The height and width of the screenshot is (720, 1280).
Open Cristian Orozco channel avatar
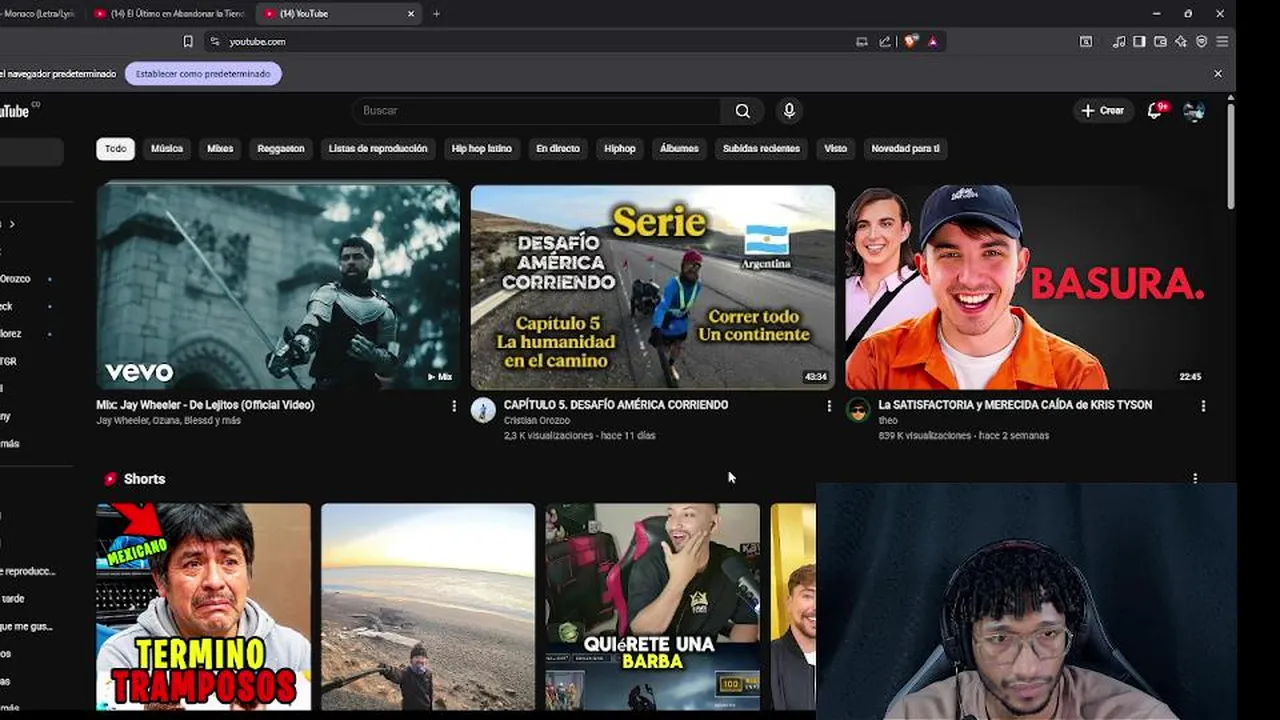[483, 410]
